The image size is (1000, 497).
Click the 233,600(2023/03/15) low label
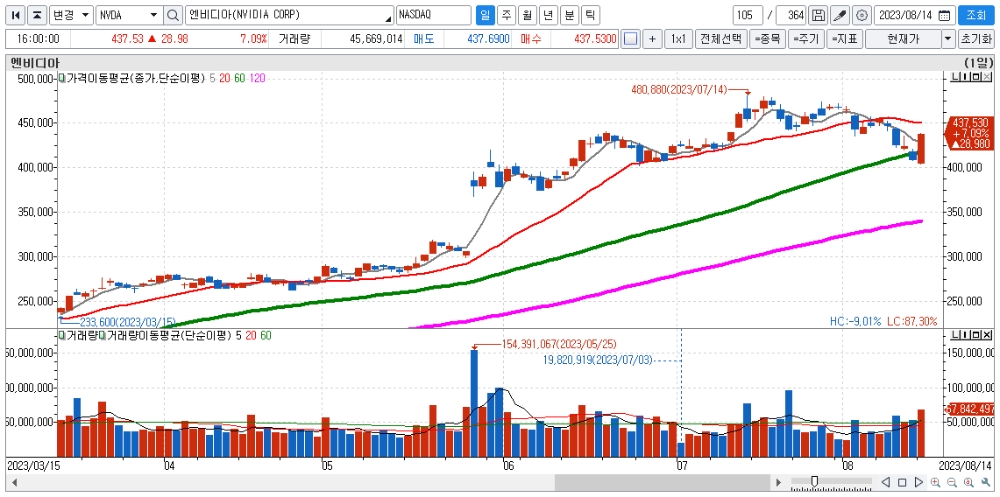click(x=126, y=323)
